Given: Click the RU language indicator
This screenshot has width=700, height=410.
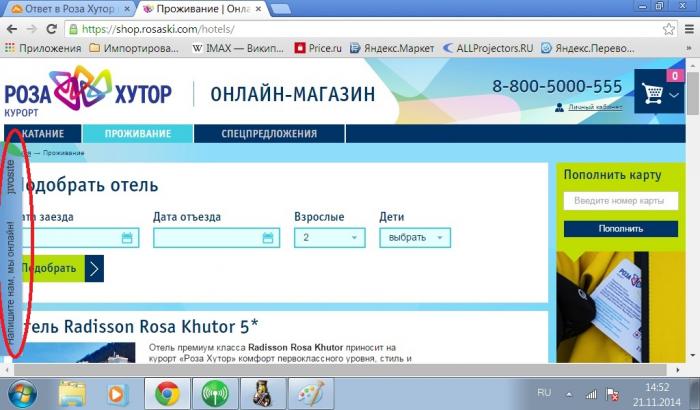Looking at the screenshot, I should [544, 393].
